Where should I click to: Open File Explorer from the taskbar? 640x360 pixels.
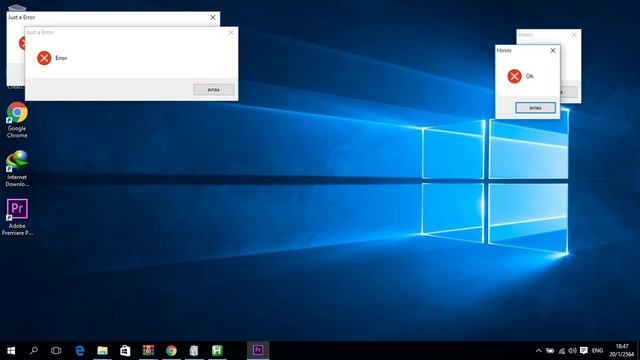point(102,351)
